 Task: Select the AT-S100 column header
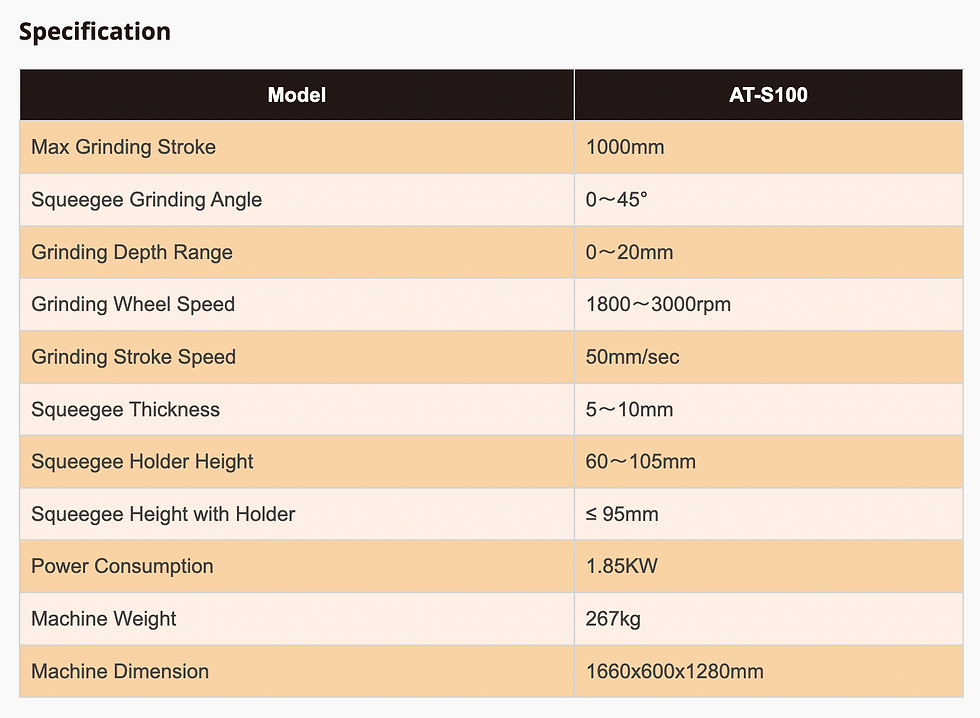[x=768, y=96]
